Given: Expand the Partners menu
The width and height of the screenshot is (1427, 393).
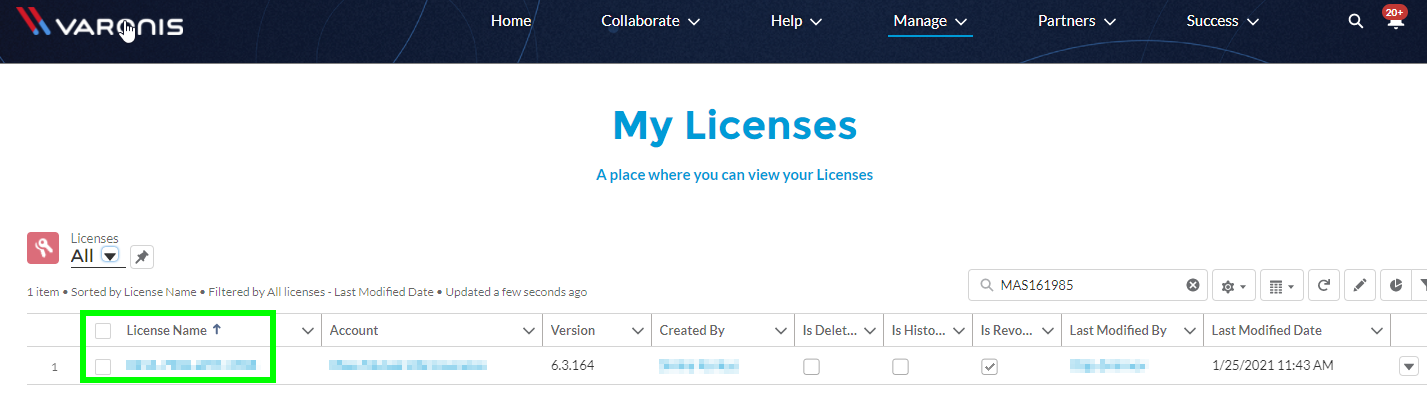Looking at the screenshot, I should pos(1077,21).
